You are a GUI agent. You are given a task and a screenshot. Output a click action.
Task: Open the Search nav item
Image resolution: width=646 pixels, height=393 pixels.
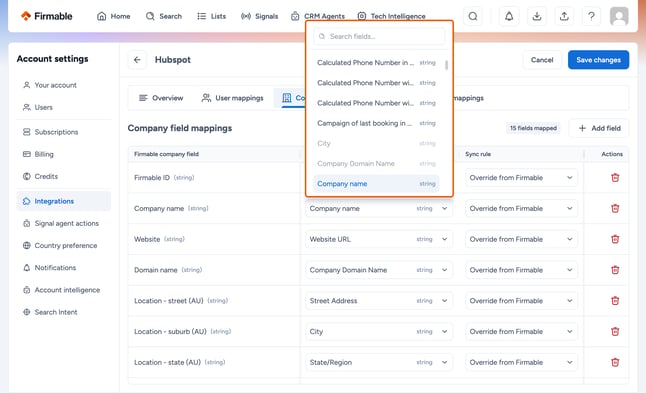pos(164,16)
